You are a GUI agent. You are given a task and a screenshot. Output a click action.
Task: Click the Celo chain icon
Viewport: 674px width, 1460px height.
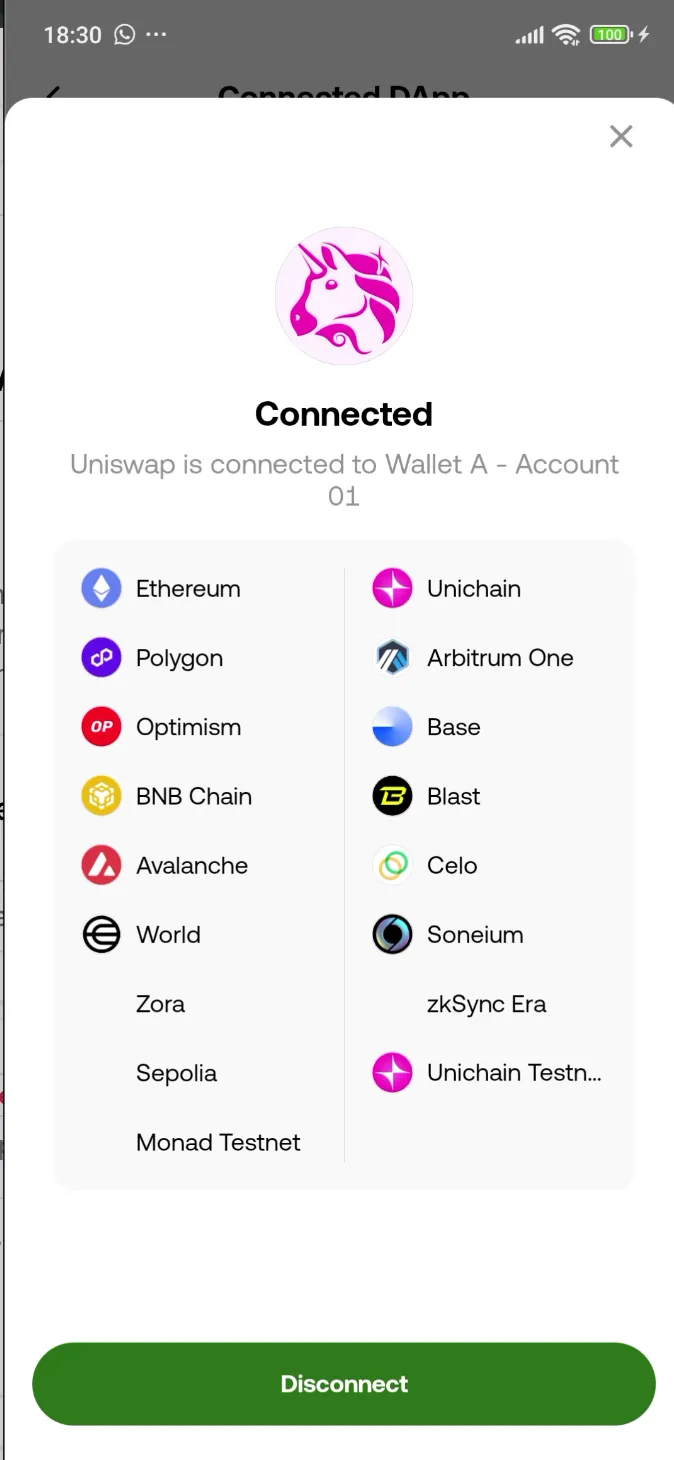pyautogui.click(x=392, y=865)
